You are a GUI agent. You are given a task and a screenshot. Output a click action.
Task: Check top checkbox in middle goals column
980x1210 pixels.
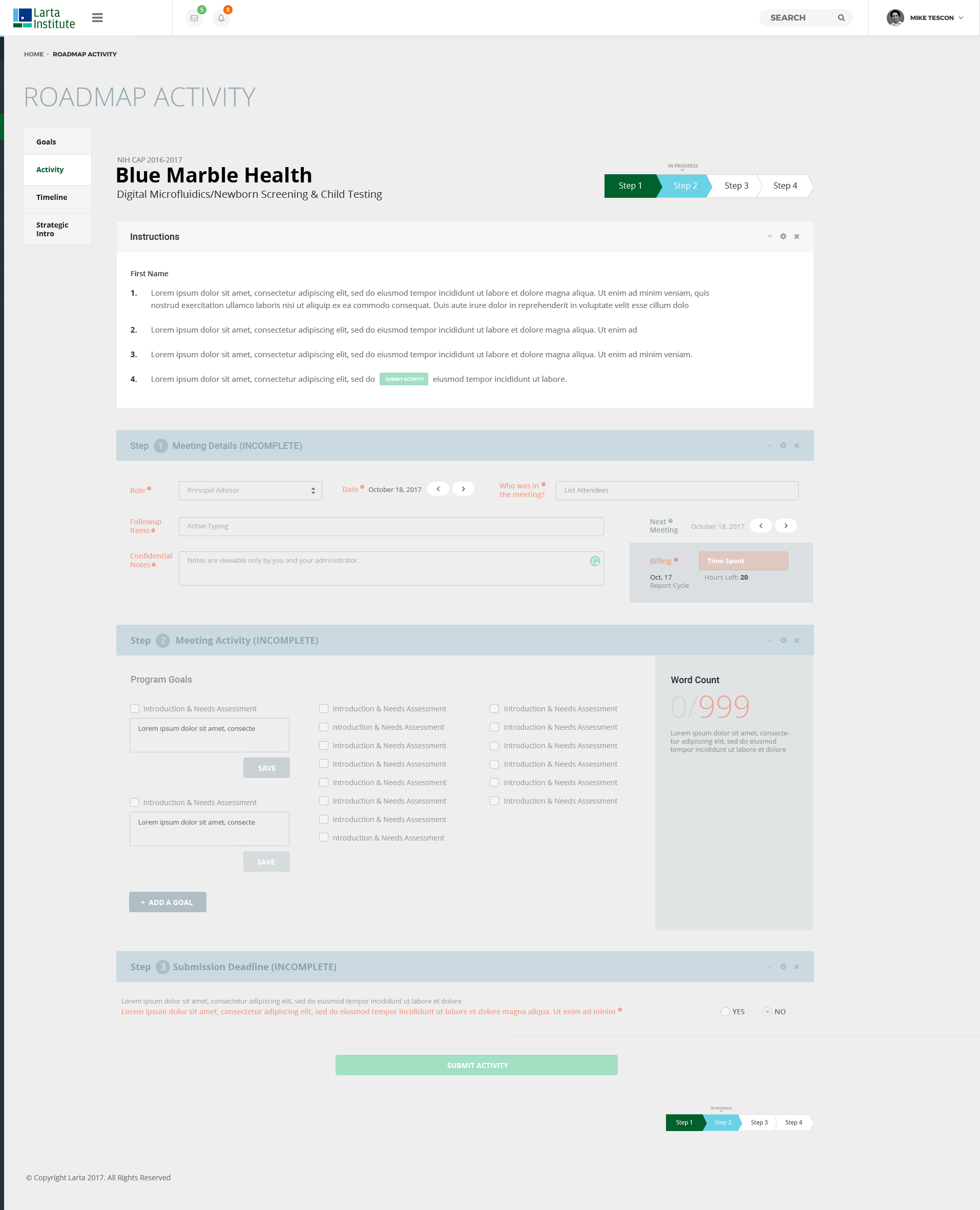coord(324,709)
